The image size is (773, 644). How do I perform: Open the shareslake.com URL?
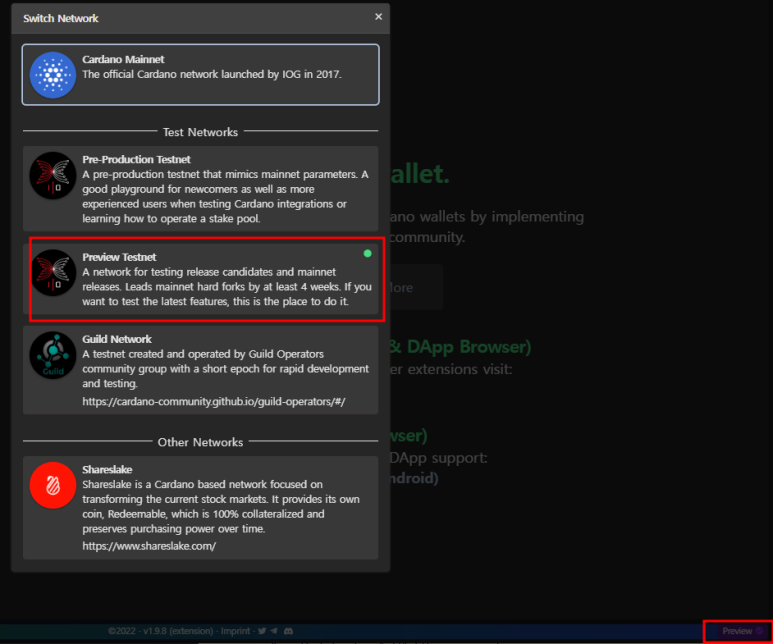point(149,546)
